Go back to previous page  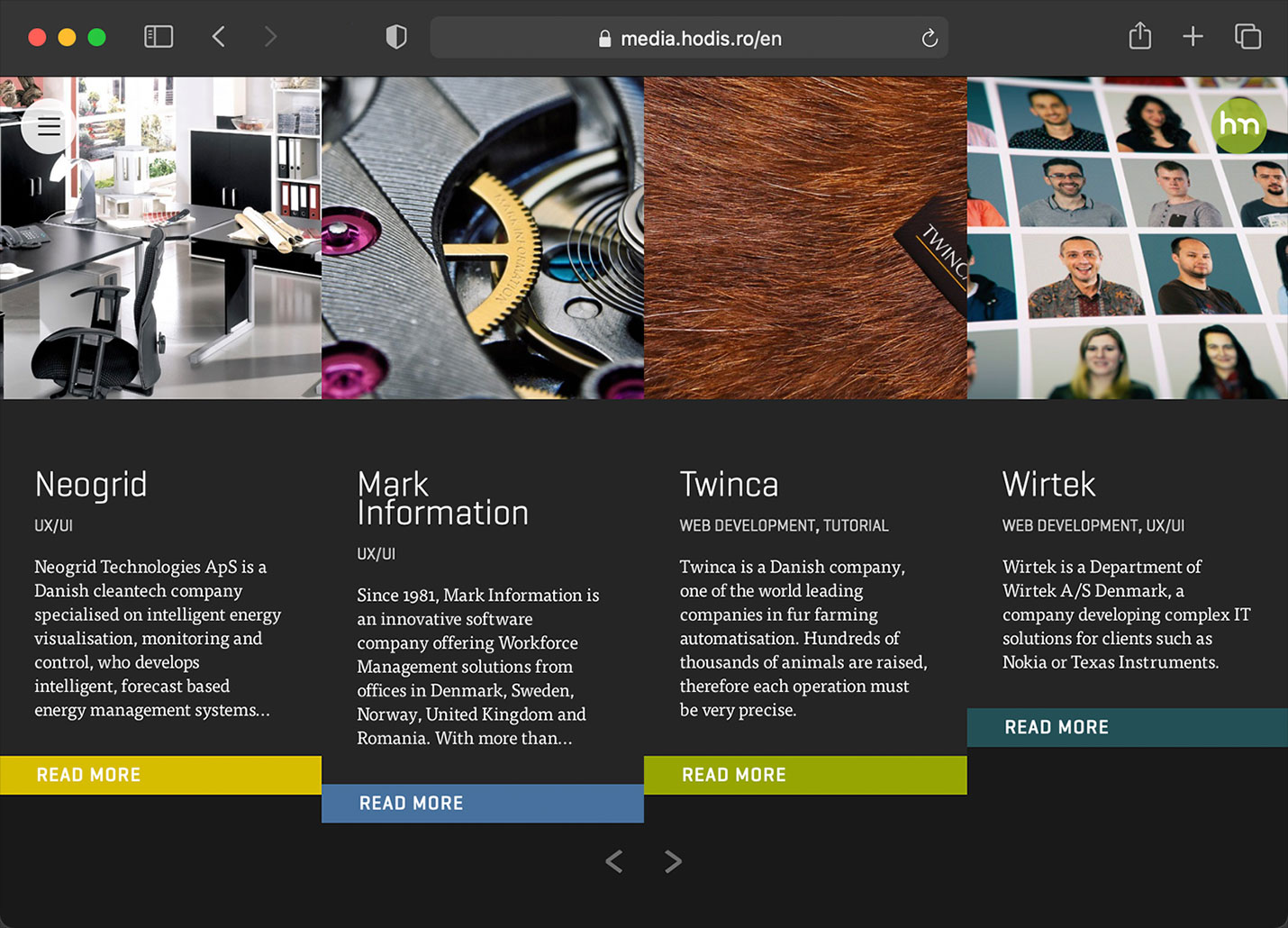pyautogui.click(x=218, y=37)
